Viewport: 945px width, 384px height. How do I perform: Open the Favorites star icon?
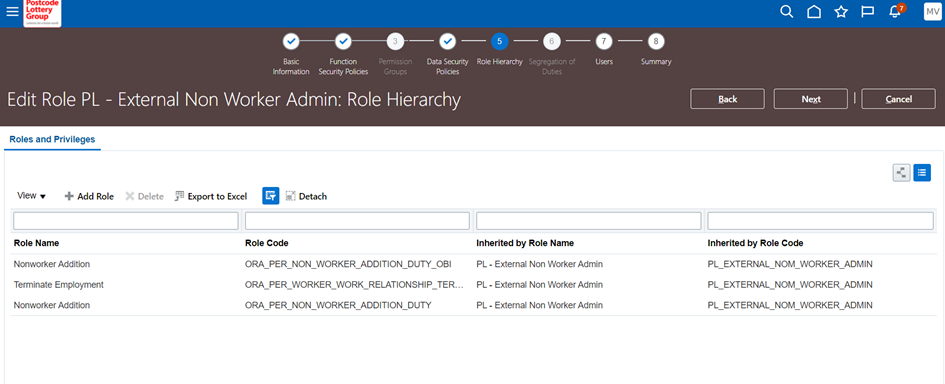pyautogui.click(x=841, y=11)
